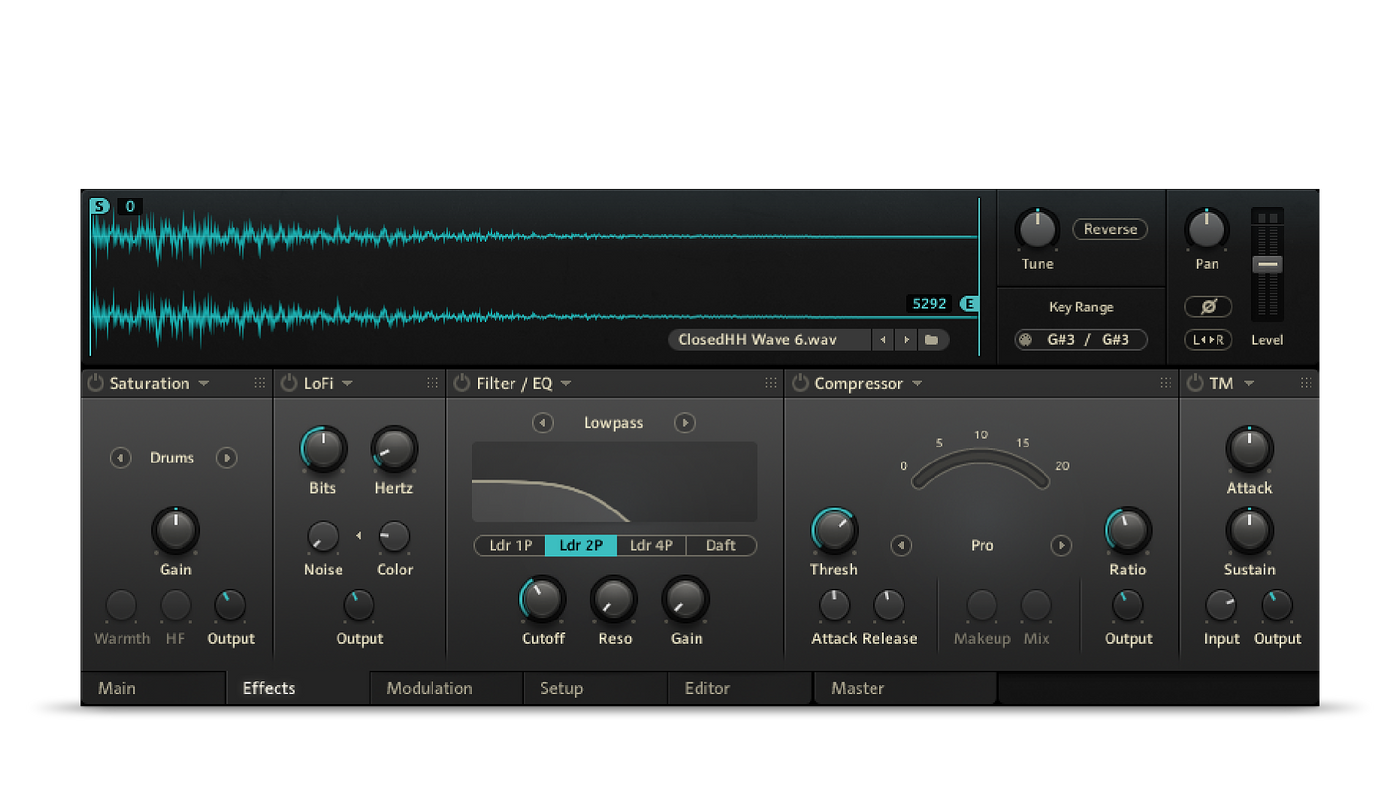The image size is (1400, 798).
Task: Click the filter Reso knob
Action: tap(614, 600)
